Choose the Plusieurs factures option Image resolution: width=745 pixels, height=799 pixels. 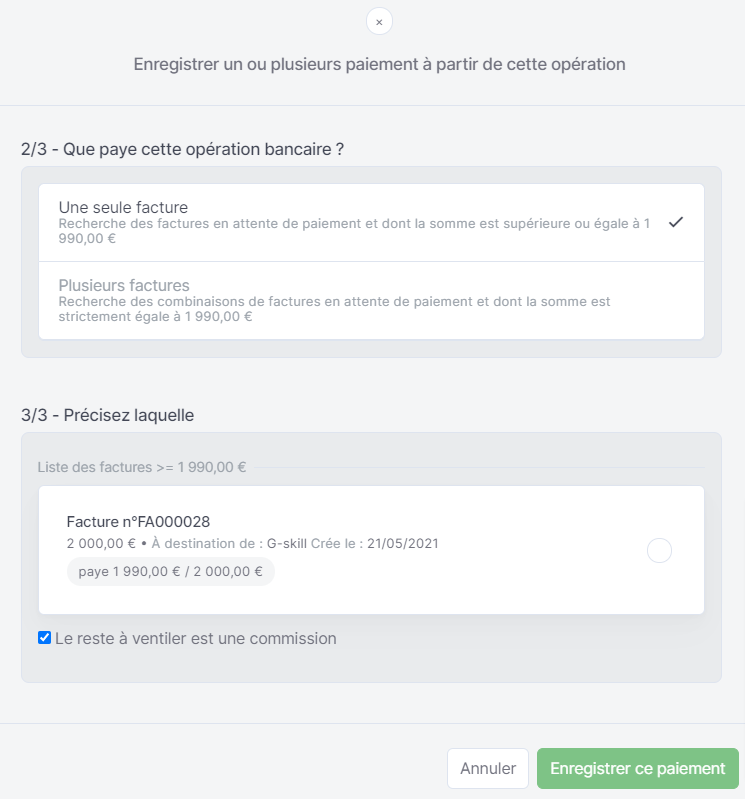click(371, 301)
